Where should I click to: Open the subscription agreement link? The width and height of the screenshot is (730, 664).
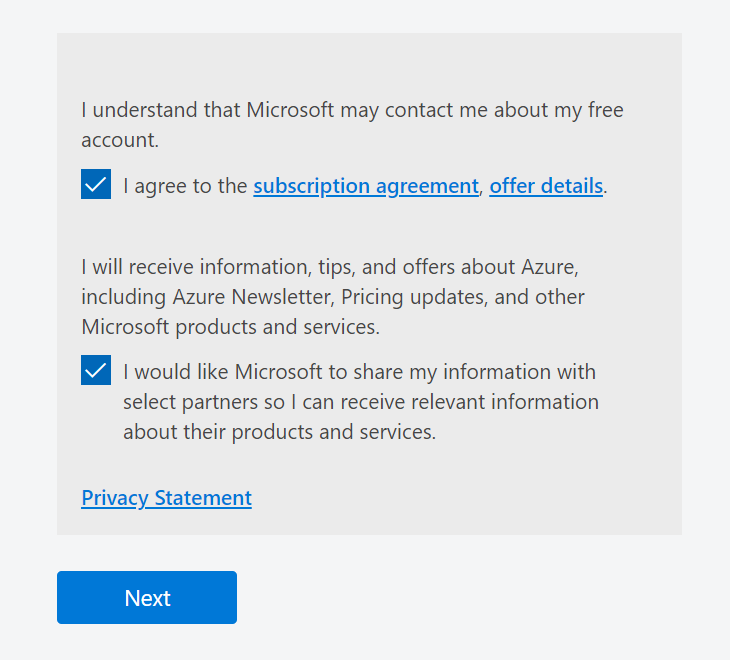[x=366, y=186]
